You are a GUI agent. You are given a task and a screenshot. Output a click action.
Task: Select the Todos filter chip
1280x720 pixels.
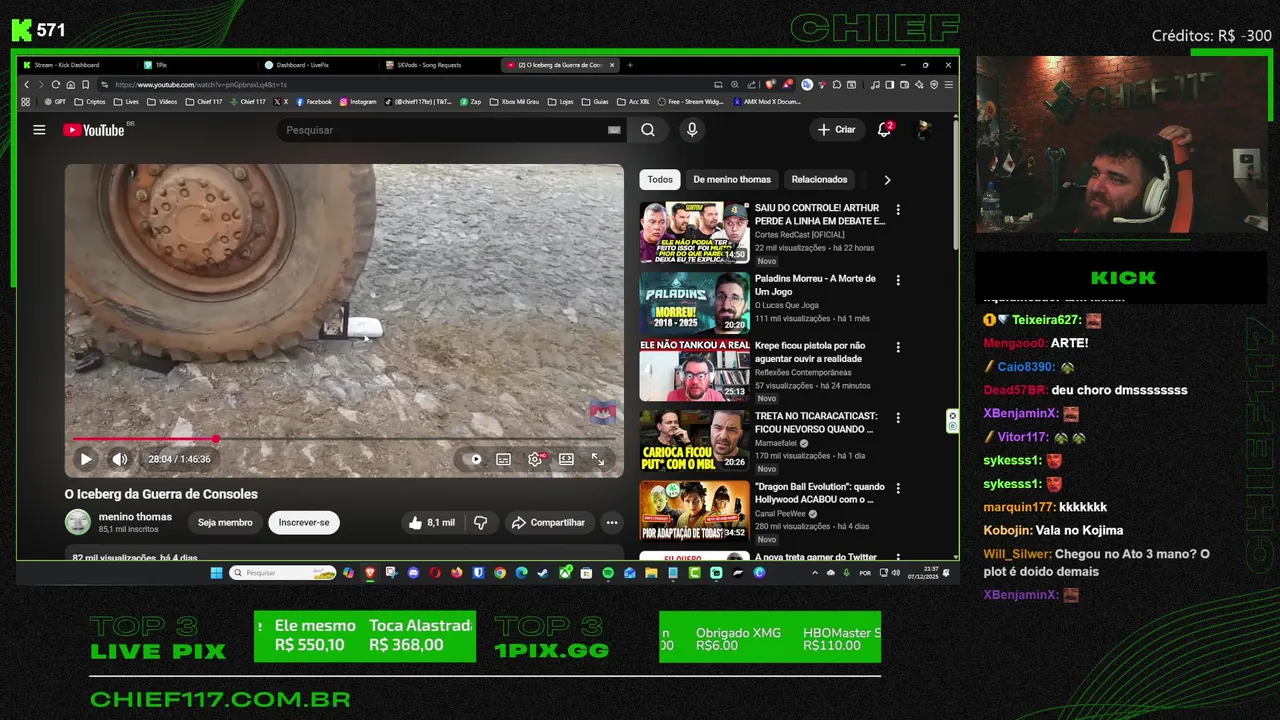(x=660, y=180)
